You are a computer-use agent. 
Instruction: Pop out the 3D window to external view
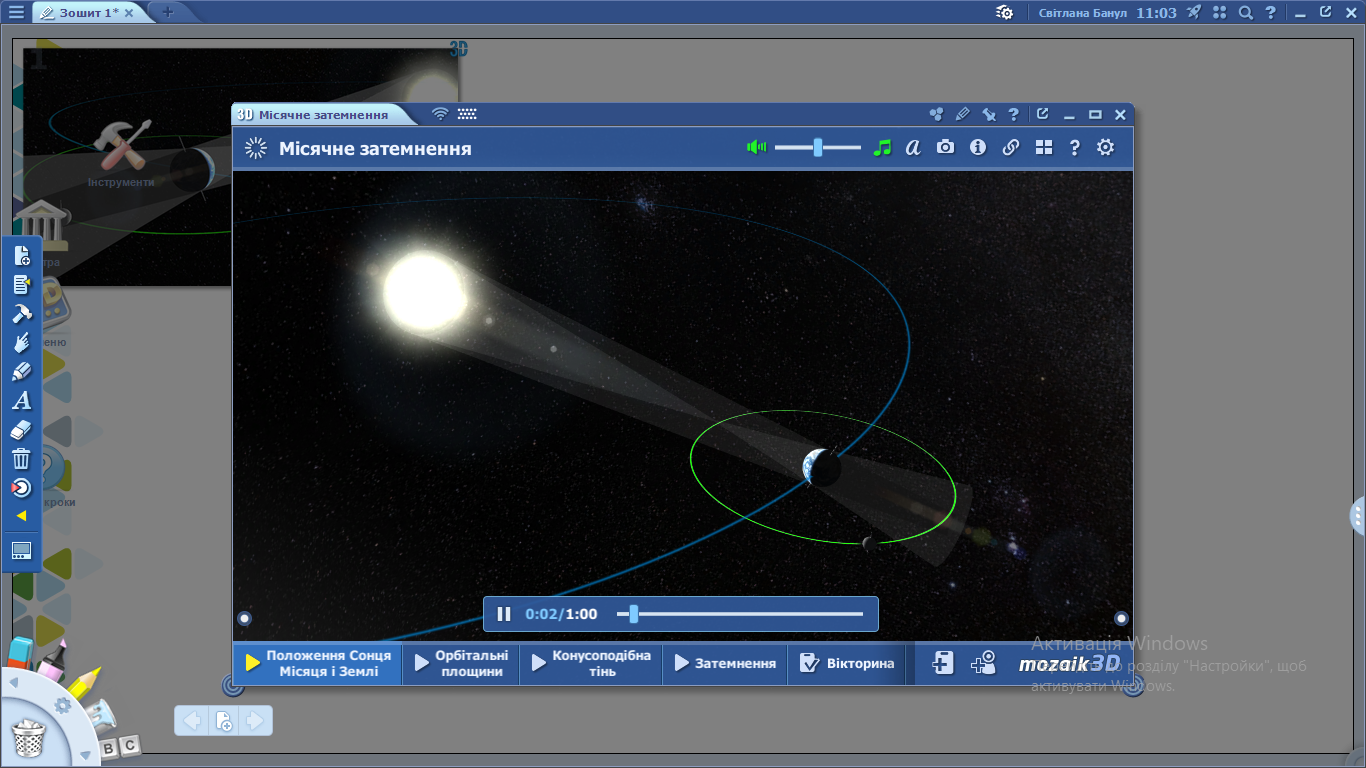click(x=1042, y=114)
